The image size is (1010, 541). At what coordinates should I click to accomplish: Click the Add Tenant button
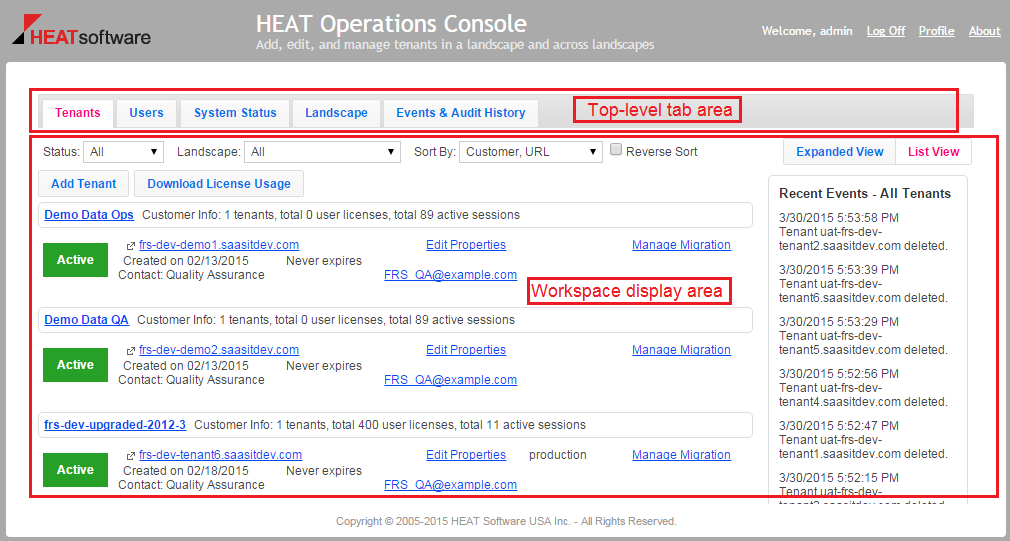[84, 184]
